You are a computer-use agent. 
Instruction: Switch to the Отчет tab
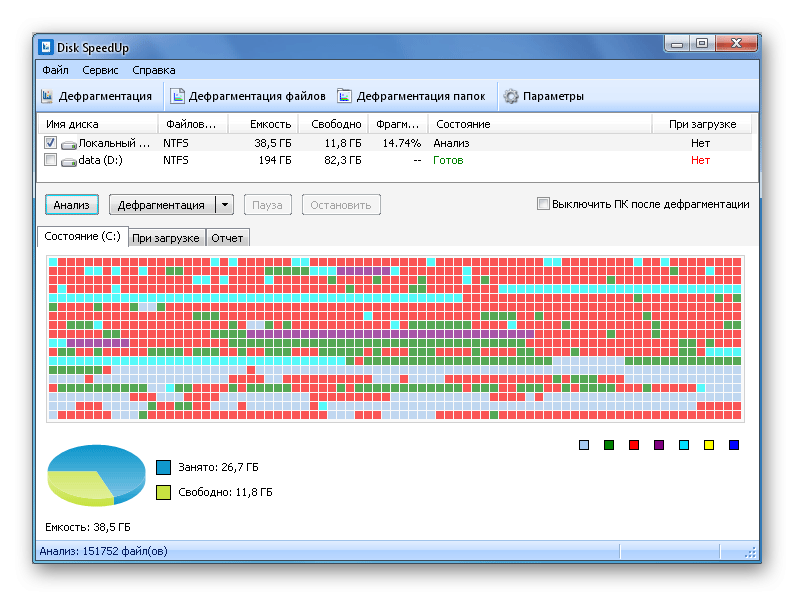[x=227, y=238]
